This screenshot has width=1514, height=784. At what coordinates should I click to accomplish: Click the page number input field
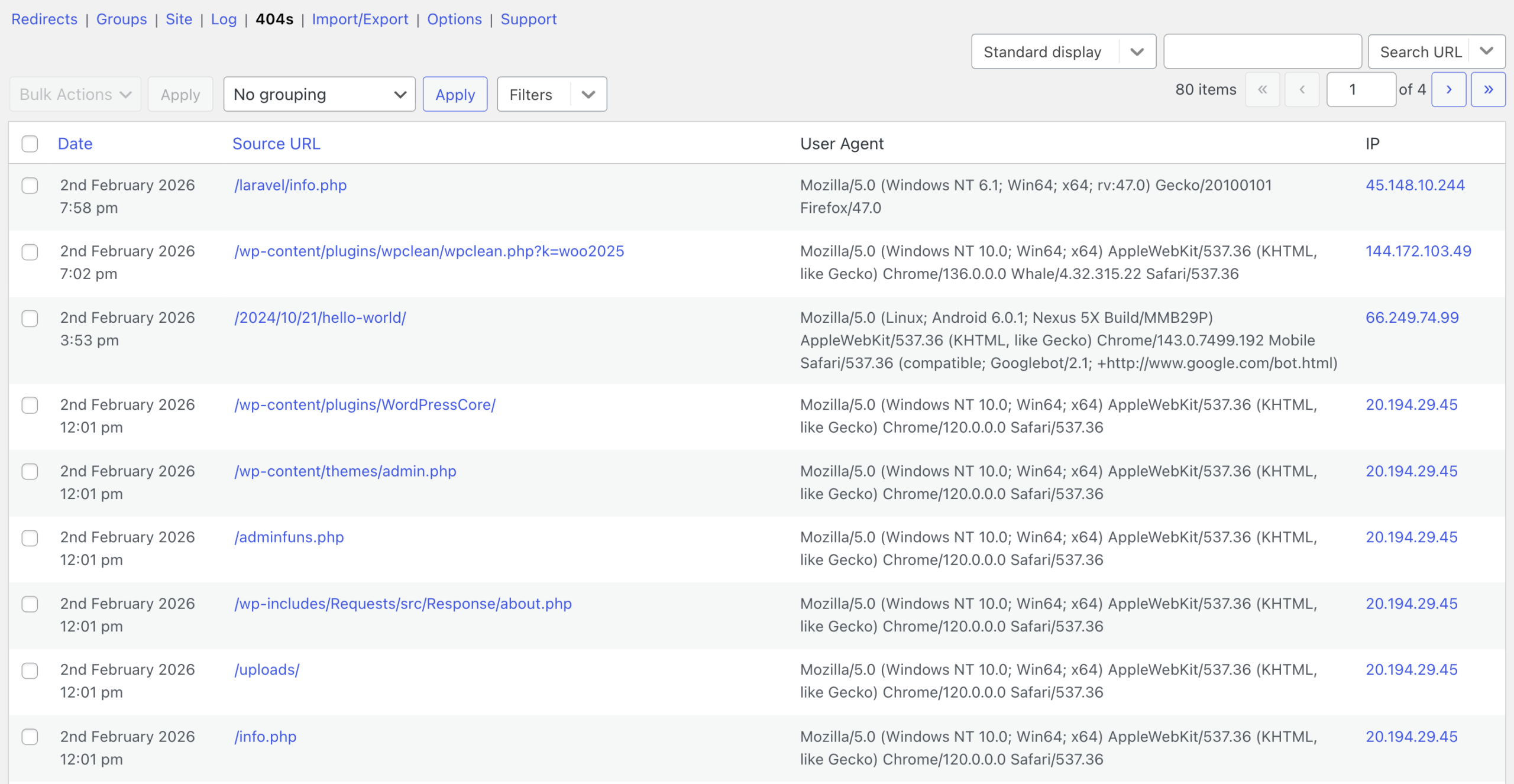[1360, 89]
